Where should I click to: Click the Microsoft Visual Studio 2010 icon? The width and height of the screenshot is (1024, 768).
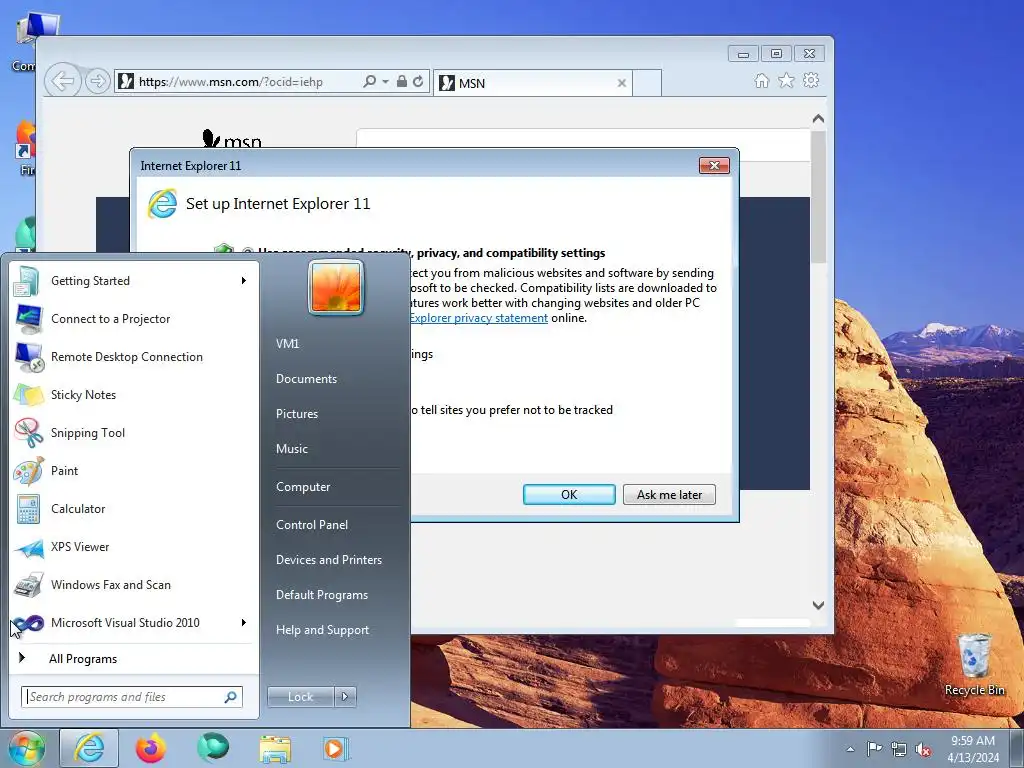(28, 623)
